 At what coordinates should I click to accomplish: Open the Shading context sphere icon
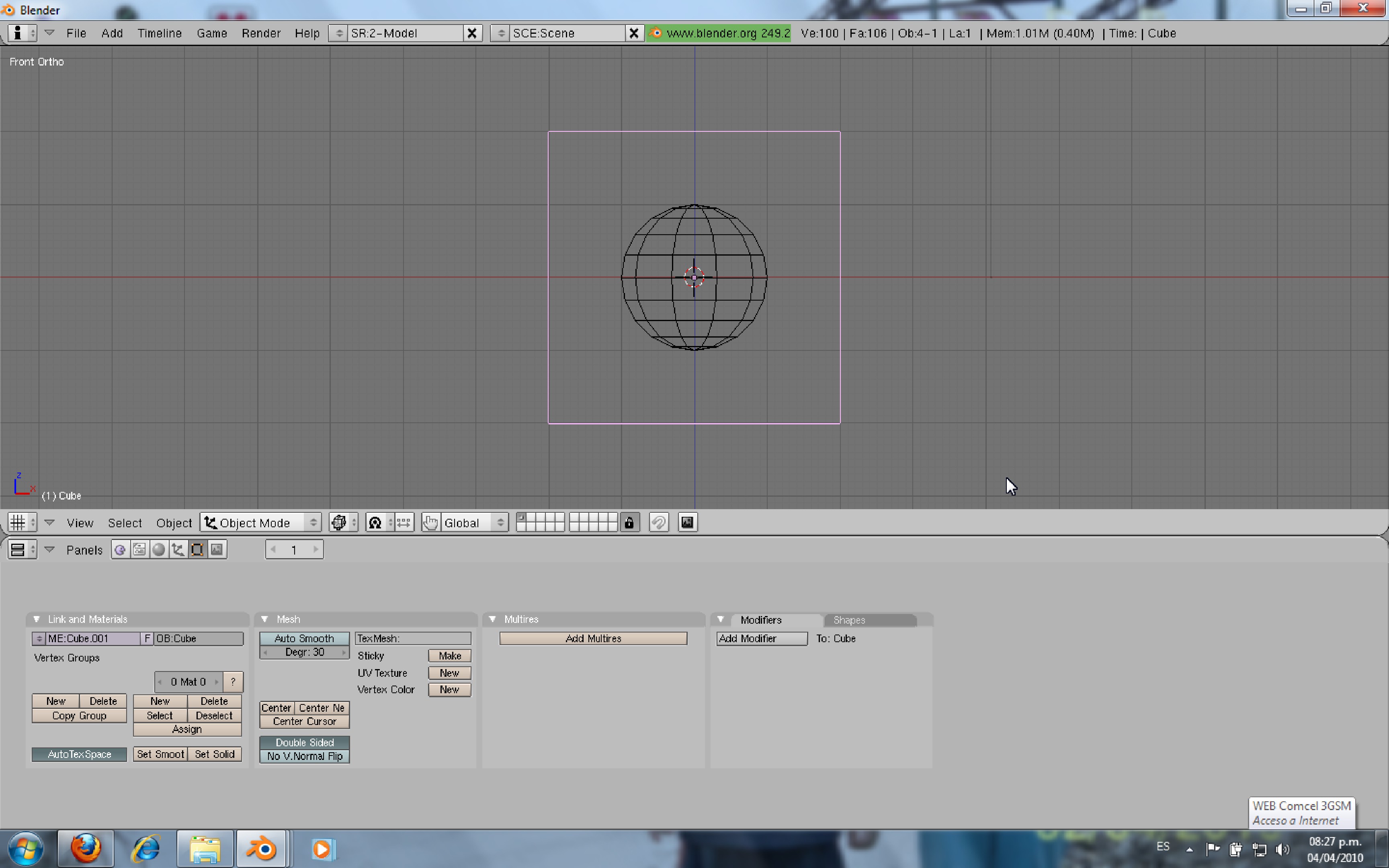point(159,549)
